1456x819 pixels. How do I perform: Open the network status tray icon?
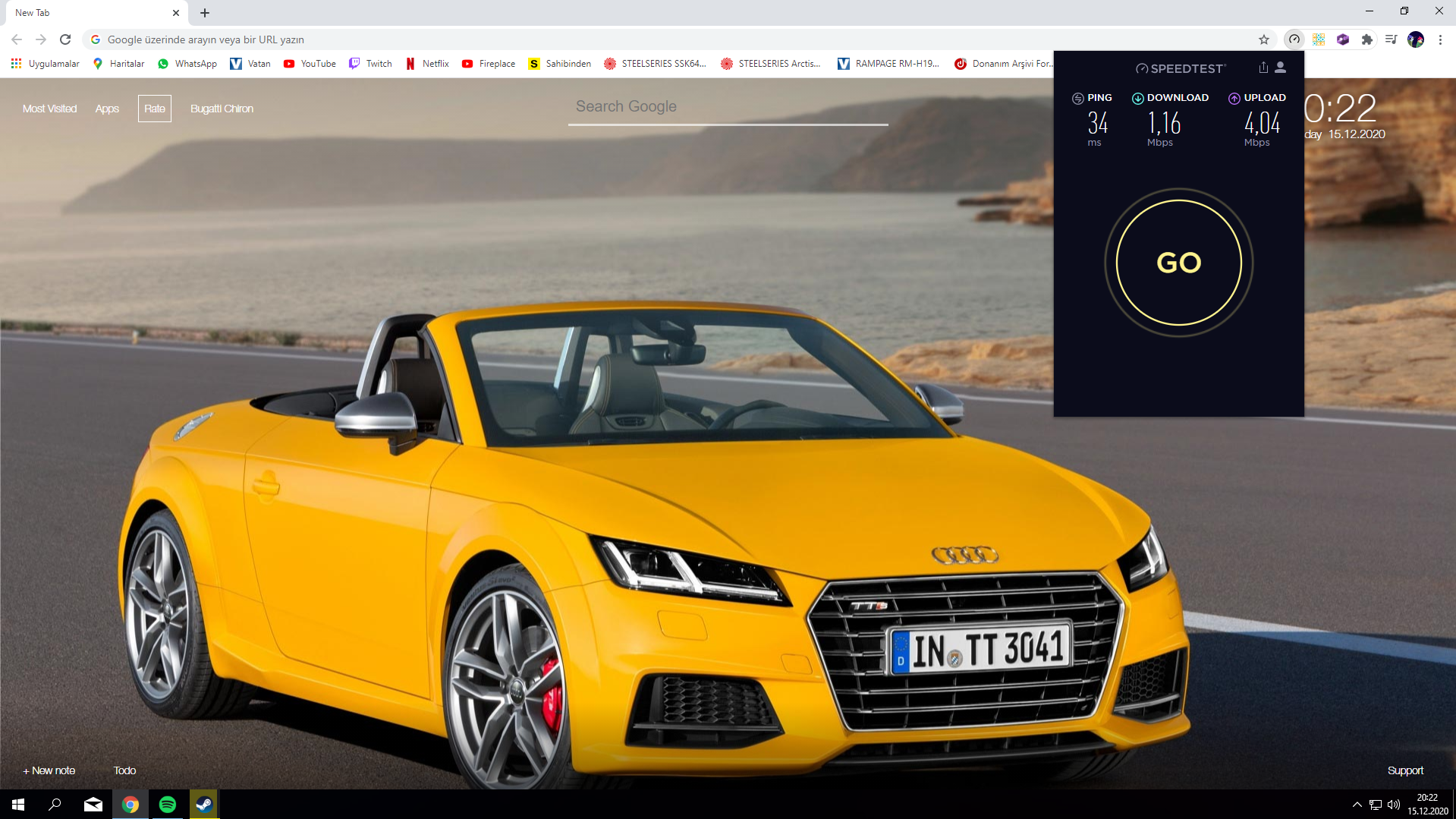(1375, 805)
